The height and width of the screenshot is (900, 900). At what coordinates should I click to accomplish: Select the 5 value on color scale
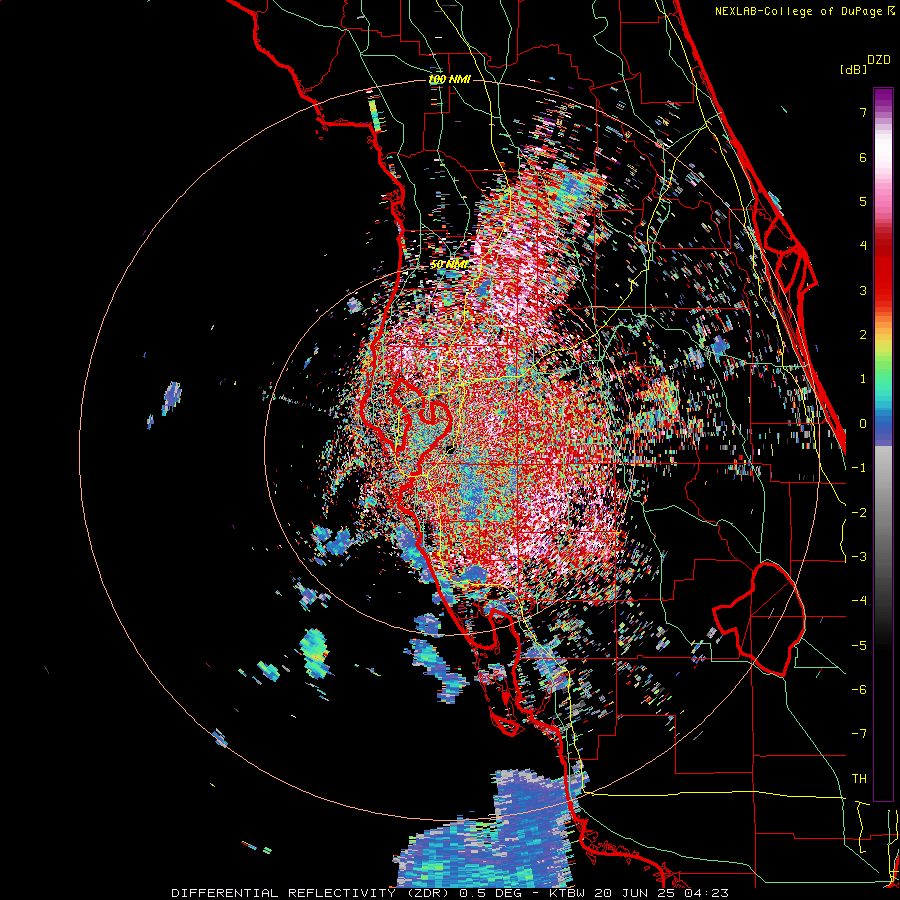click(863, 201)
